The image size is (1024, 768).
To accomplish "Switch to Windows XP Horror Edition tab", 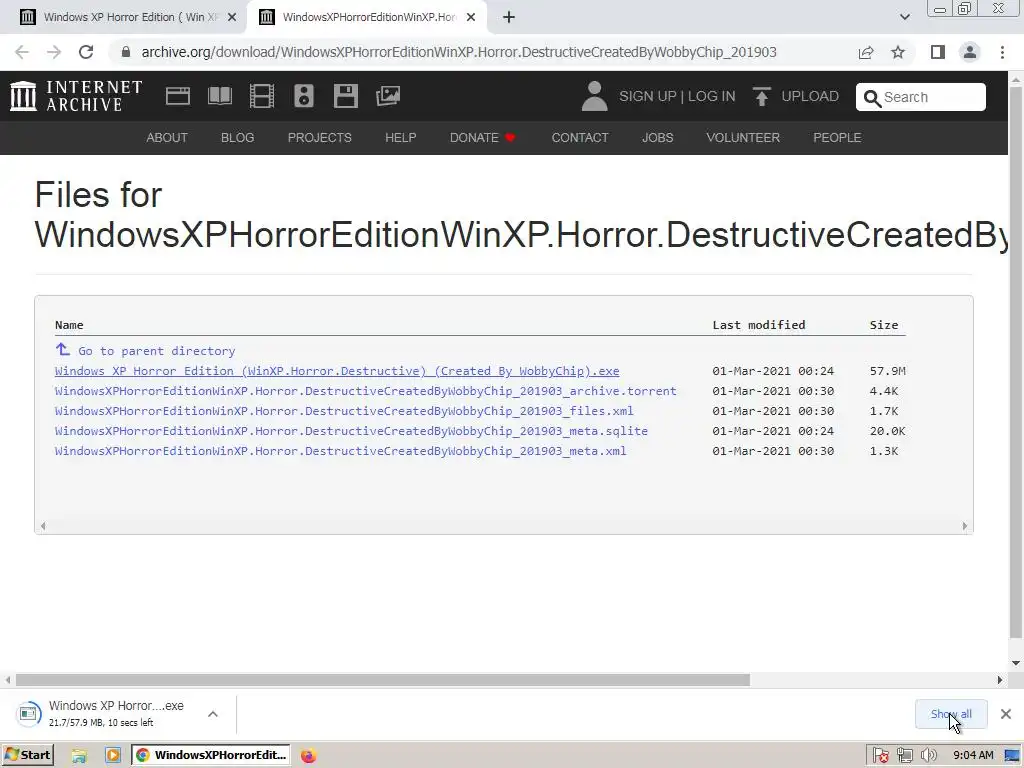I will click(131, 17).
